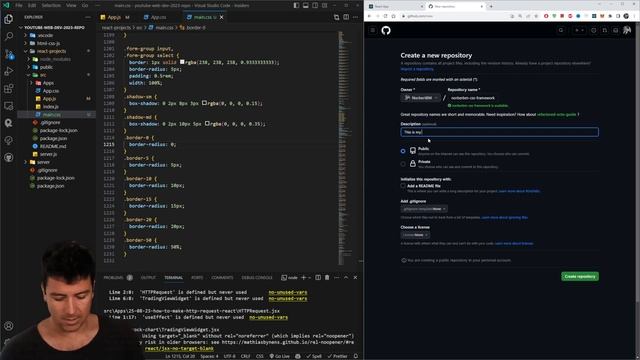This screenshot has height=360, width=640.
Task: Expand the server folder in Explorer
Action: (43, 162)
